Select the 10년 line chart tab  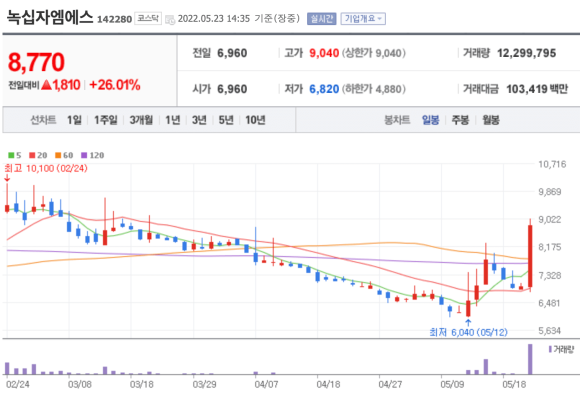pos(255,120)
